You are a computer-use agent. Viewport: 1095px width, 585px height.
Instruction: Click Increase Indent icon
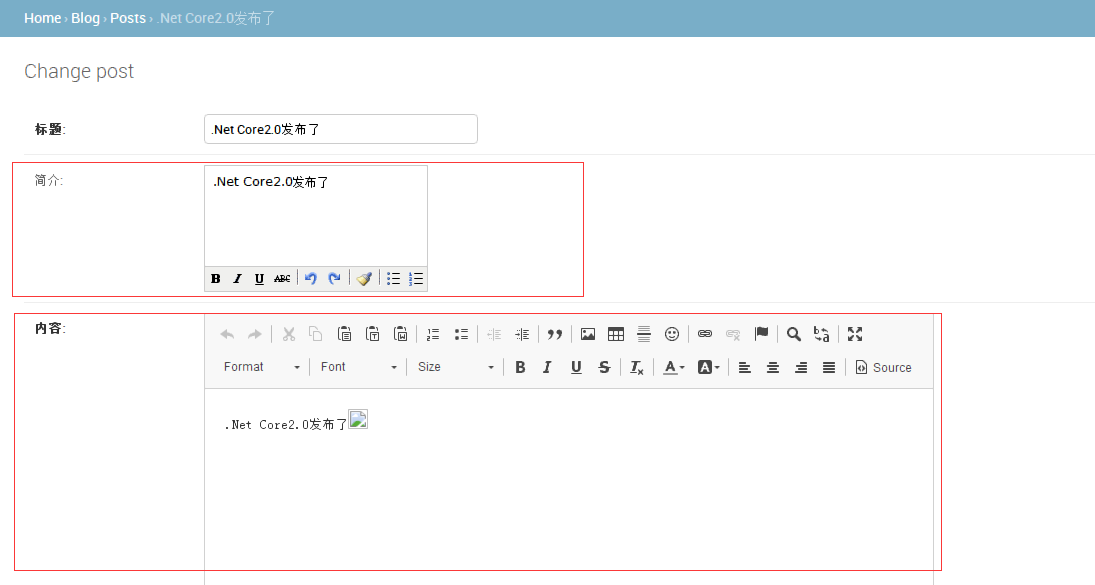tap(522, 334)
